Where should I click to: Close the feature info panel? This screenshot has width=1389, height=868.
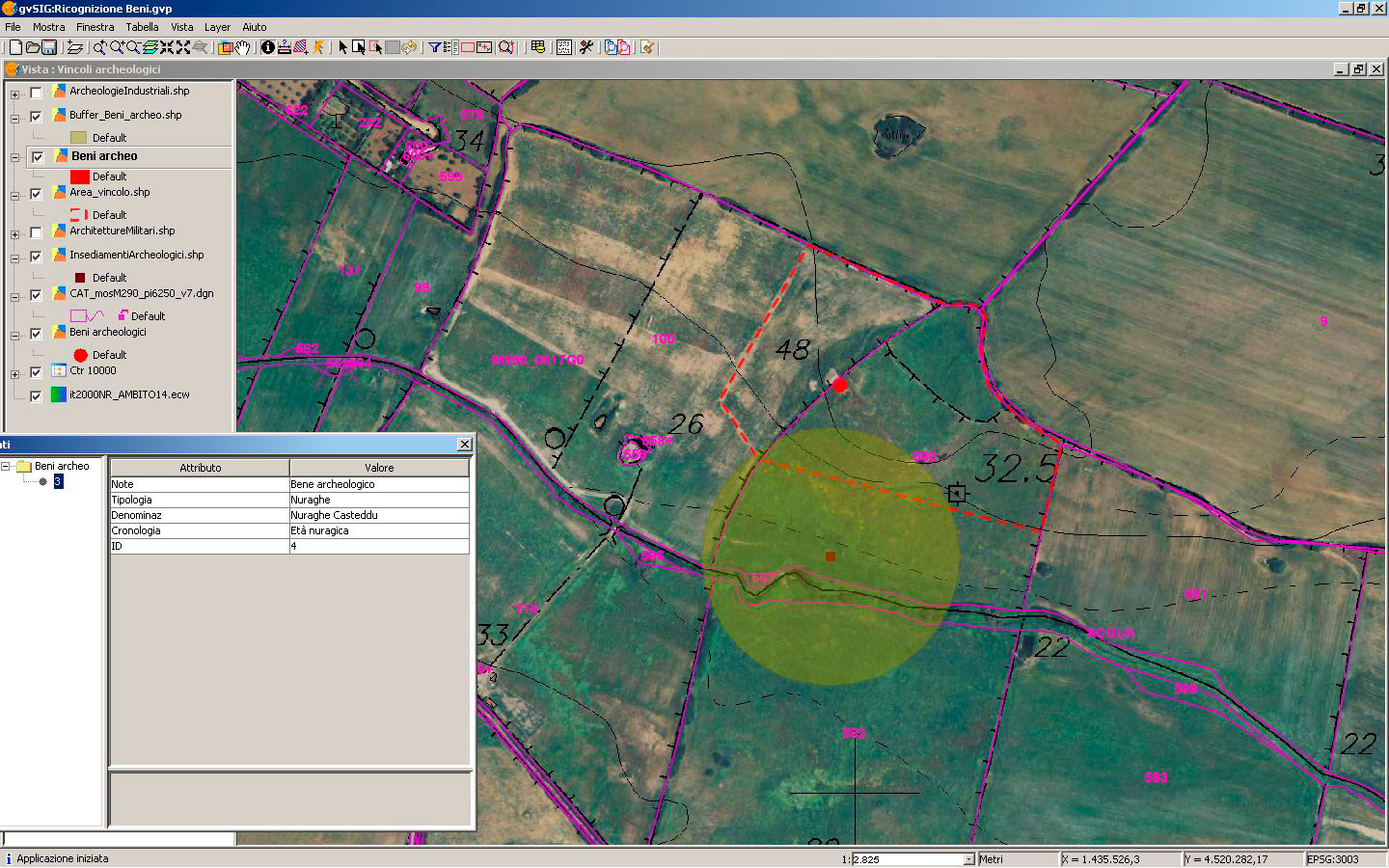click(464, 444)
